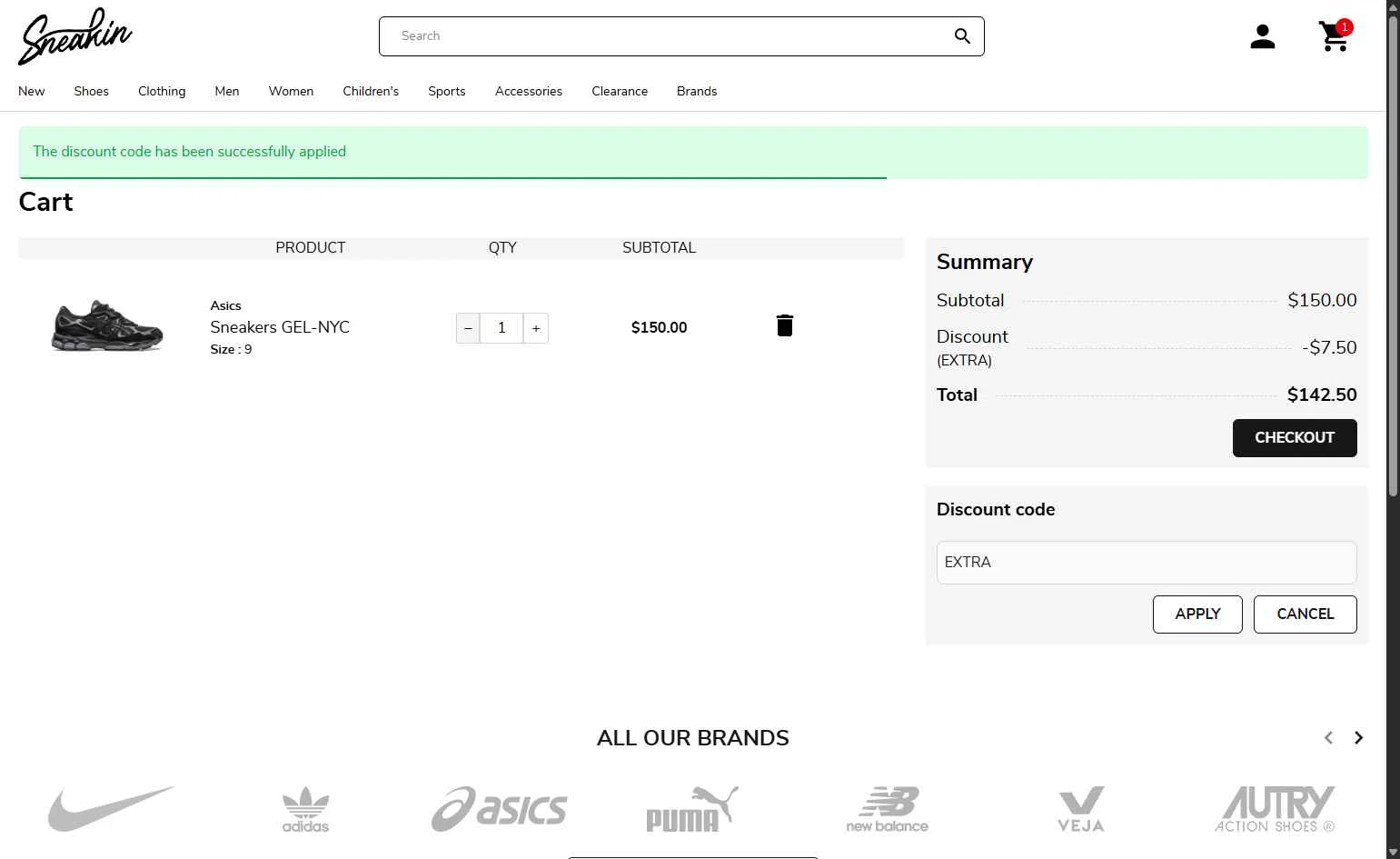Open the shopping cart icon
Image resolution: width=1400 pixels, height=859 pixels.
click(x=1335, y=36)
